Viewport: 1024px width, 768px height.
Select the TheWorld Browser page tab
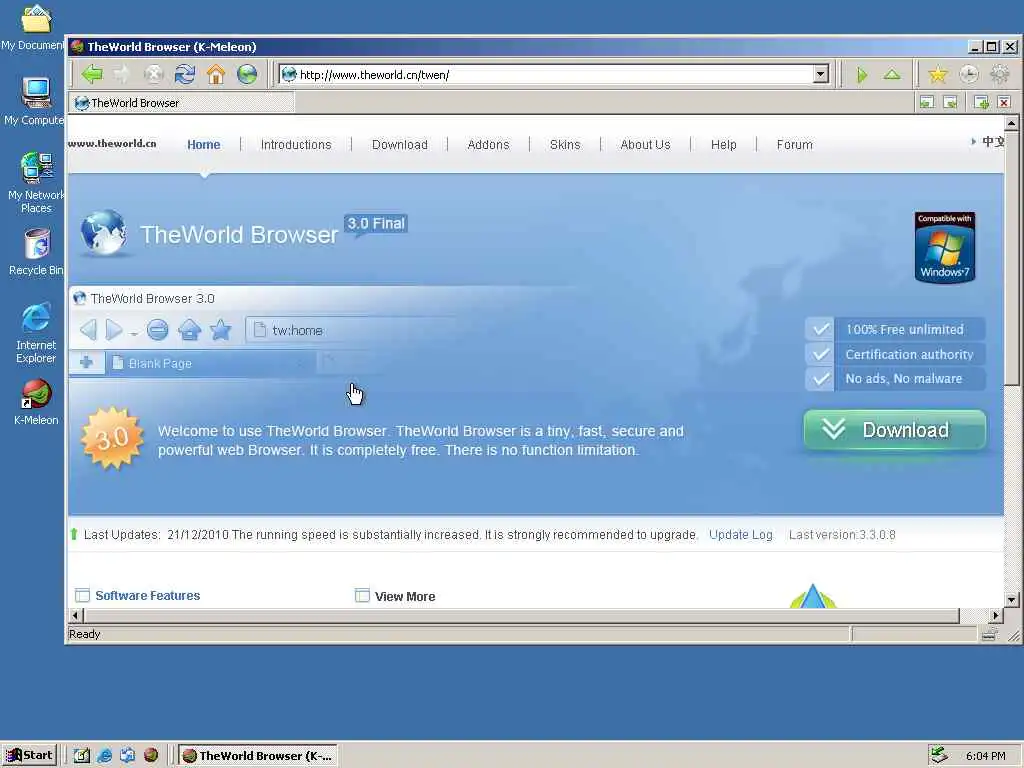coord(182,103)
